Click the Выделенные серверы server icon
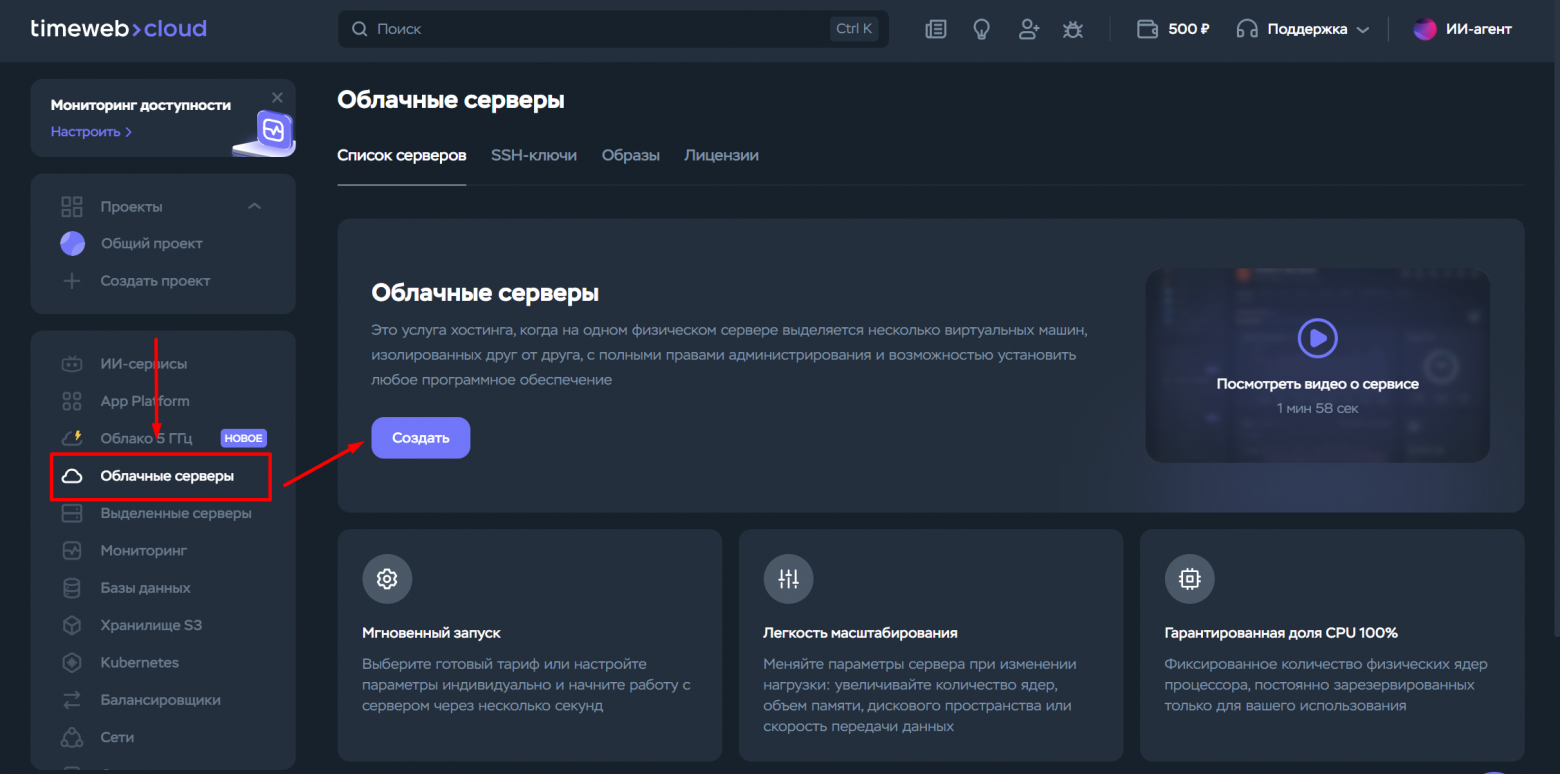Image resolution: width=1560 pixels, height=774 pixels. [72, 513]
